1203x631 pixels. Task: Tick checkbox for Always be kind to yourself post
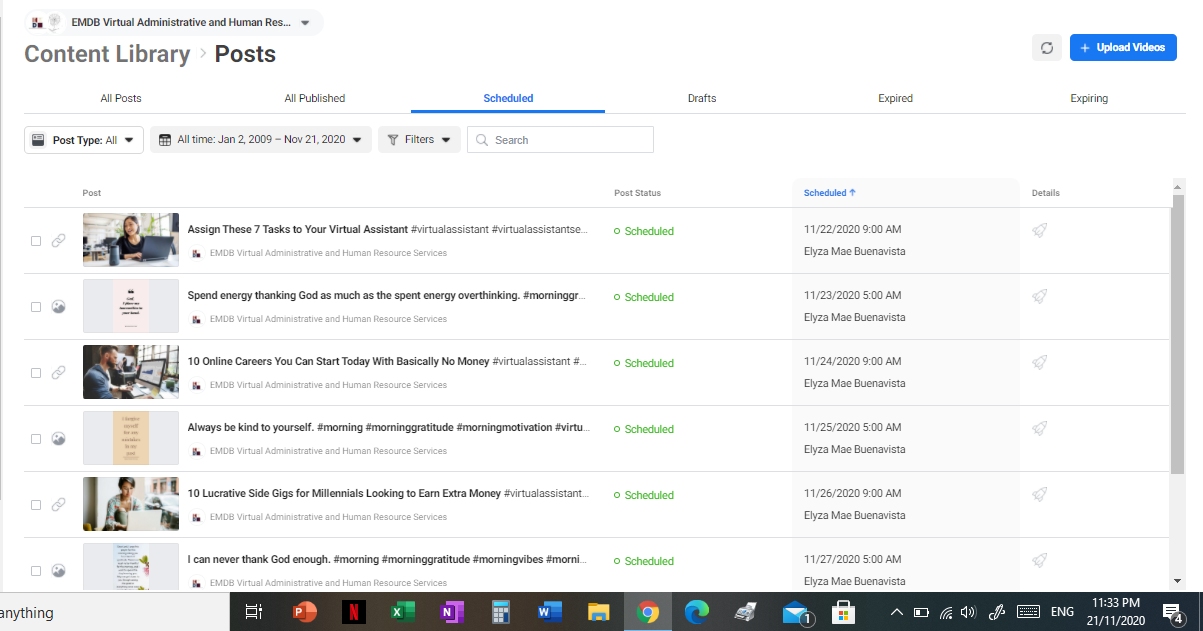36,439
